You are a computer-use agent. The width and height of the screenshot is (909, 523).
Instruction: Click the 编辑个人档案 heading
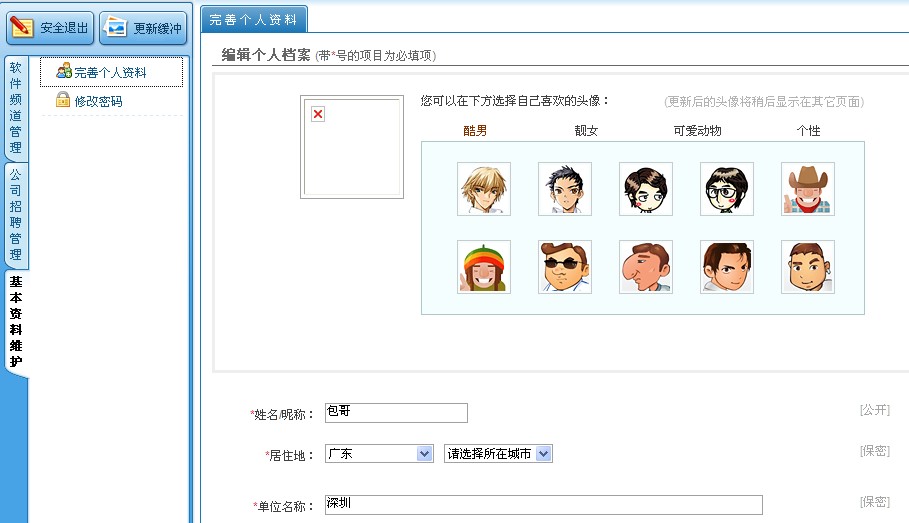266,55
